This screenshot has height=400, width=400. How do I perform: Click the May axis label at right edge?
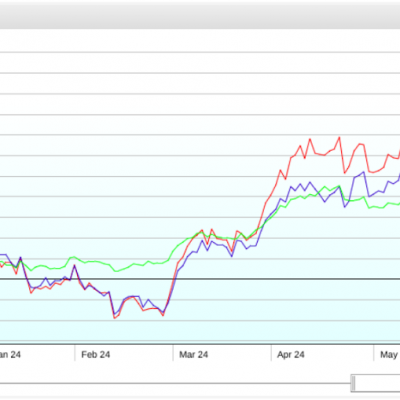coord(389,355)
